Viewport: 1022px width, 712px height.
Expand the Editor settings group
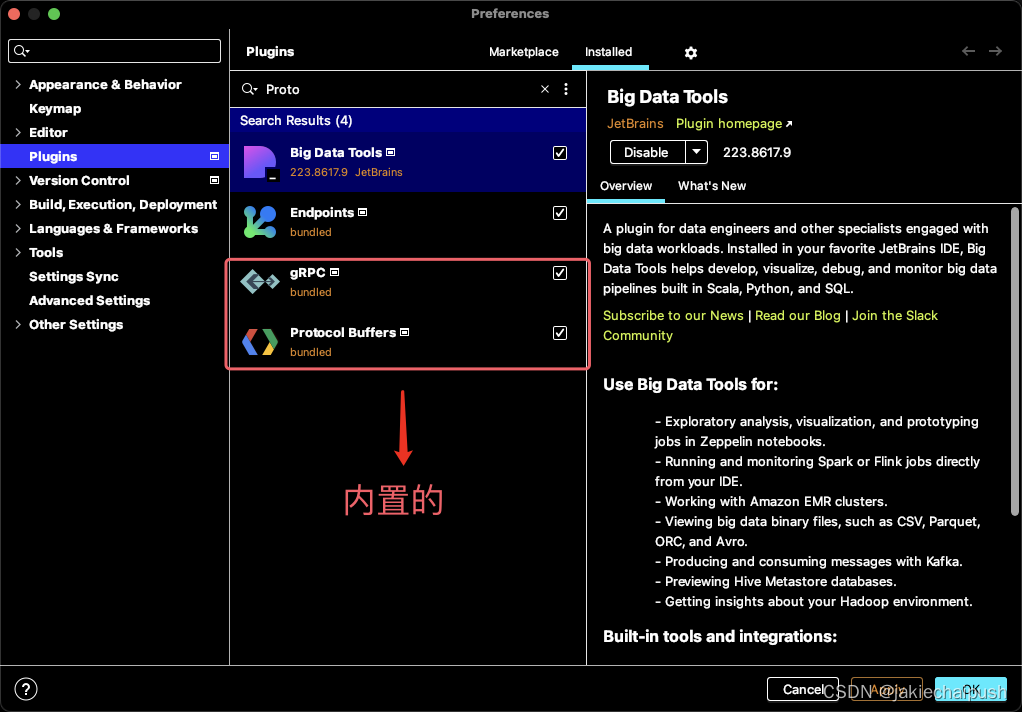(18, 132)
